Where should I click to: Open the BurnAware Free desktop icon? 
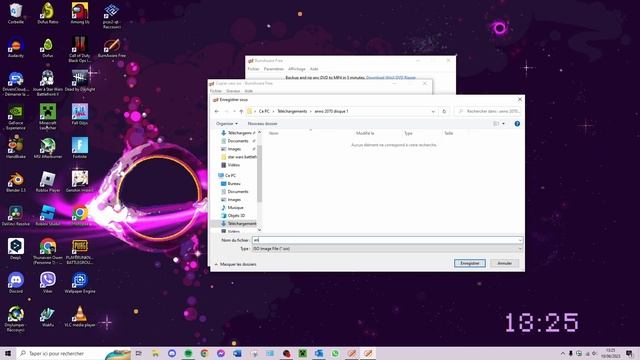(111, 47)
